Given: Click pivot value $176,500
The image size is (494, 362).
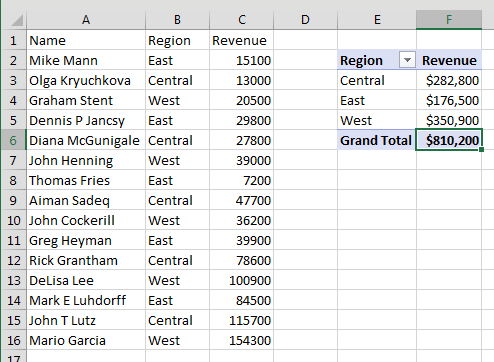Looking at the screenshot, I should point(449,100).
